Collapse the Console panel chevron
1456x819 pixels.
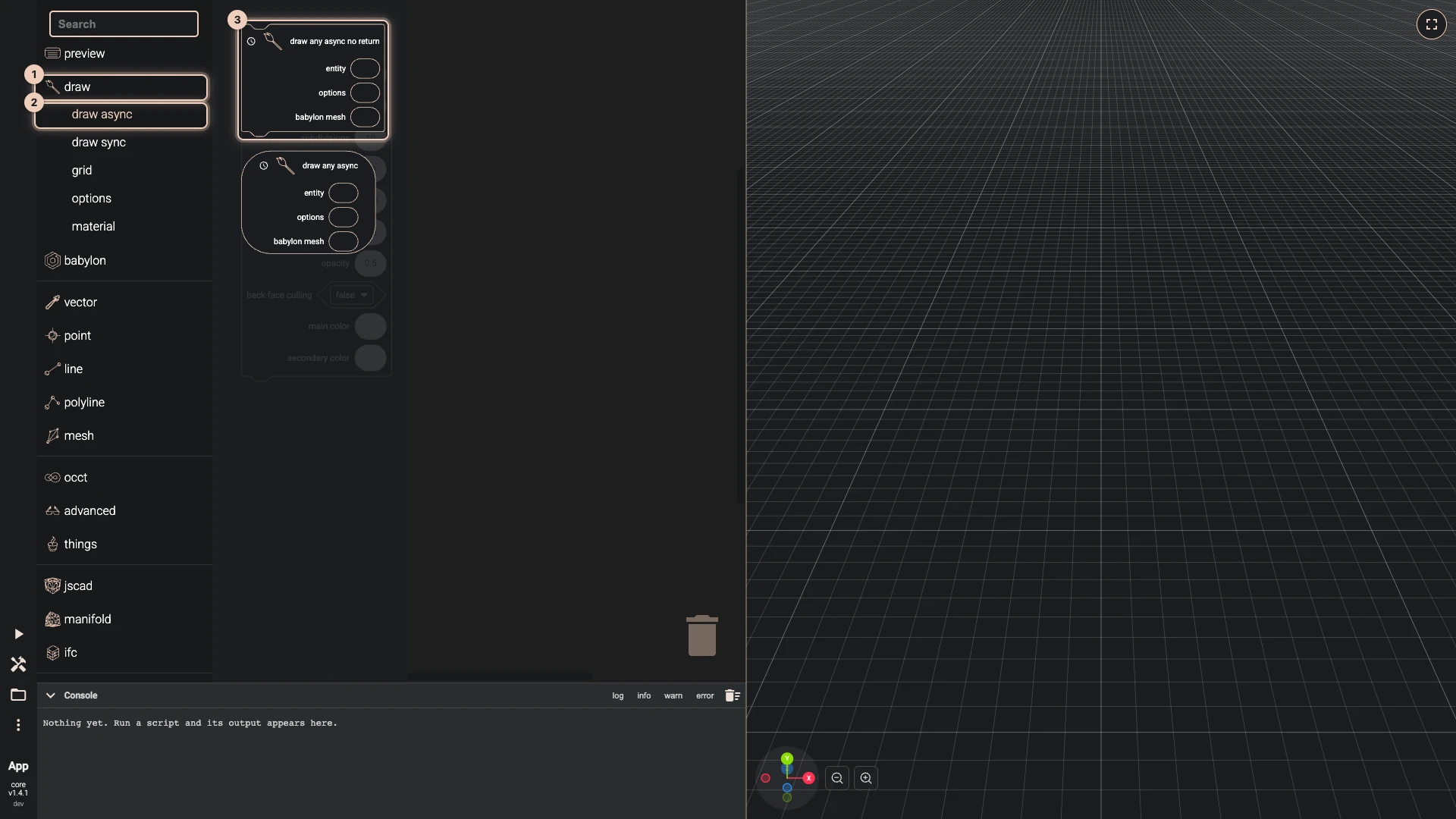(x=51, y=695)
